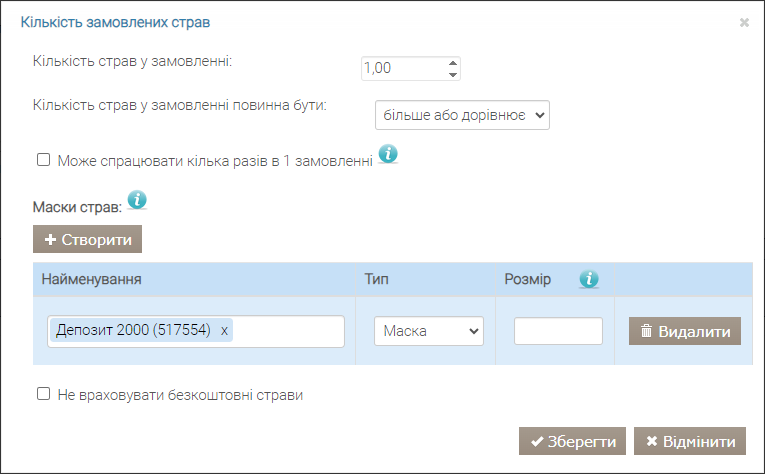Click info icon next to 'Може спрацювати кілька разів'
765x474 pixels.
tap(388, 154)
